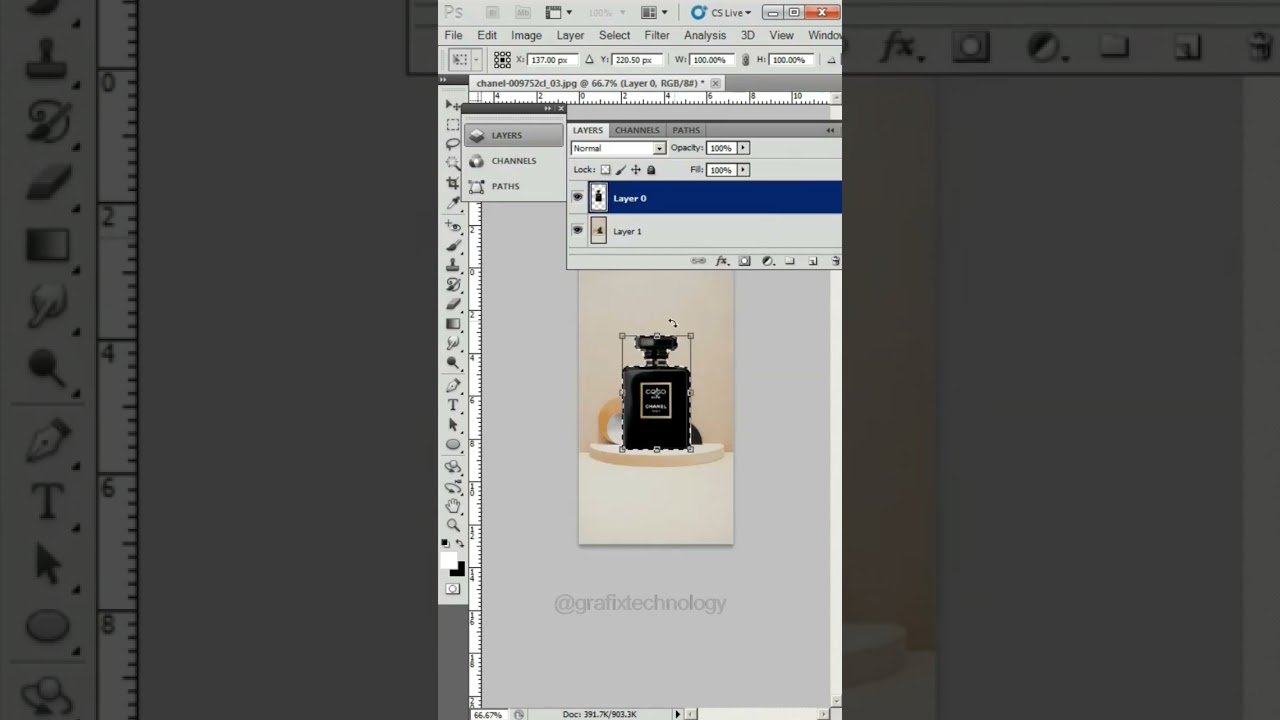Select the Eraser tool
Viewport: 1280px width, 720px height.
pyautogui.click(x=453, y=304)
